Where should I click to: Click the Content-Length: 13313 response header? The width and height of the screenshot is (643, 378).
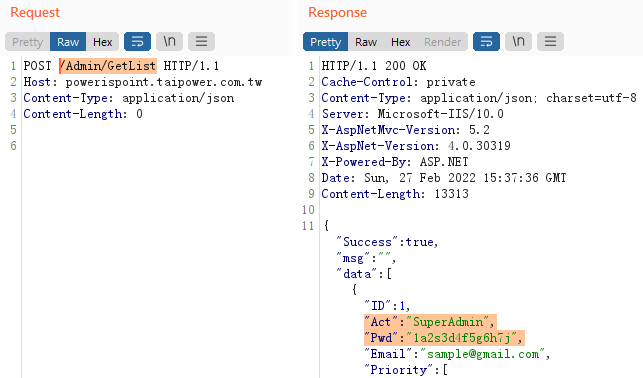point(395,194)
